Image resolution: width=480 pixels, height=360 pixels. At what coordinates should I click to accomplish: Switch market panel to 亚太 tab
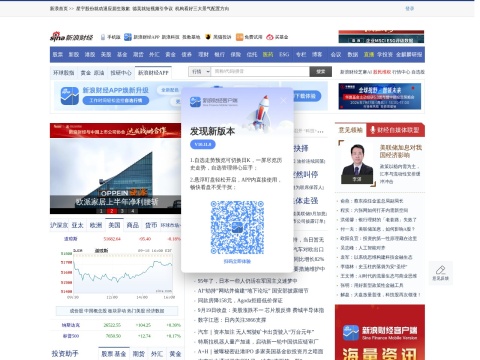(78, 225)
